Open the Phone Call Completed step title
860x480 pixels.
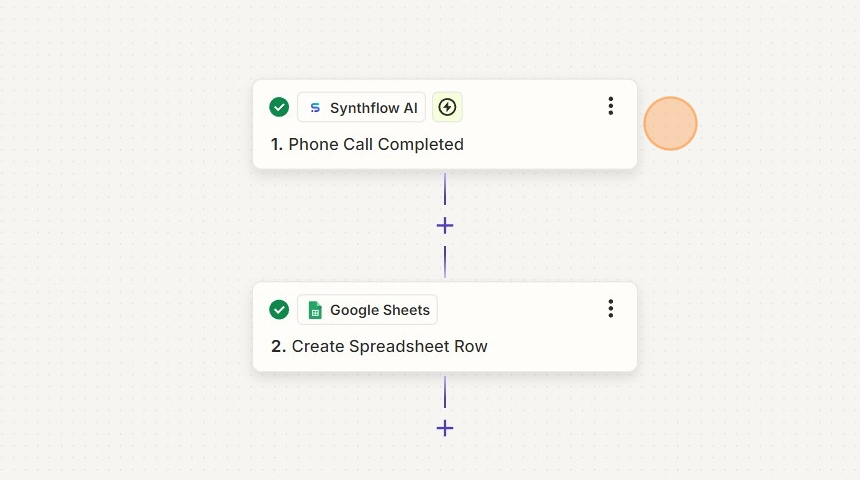(375, 144)
